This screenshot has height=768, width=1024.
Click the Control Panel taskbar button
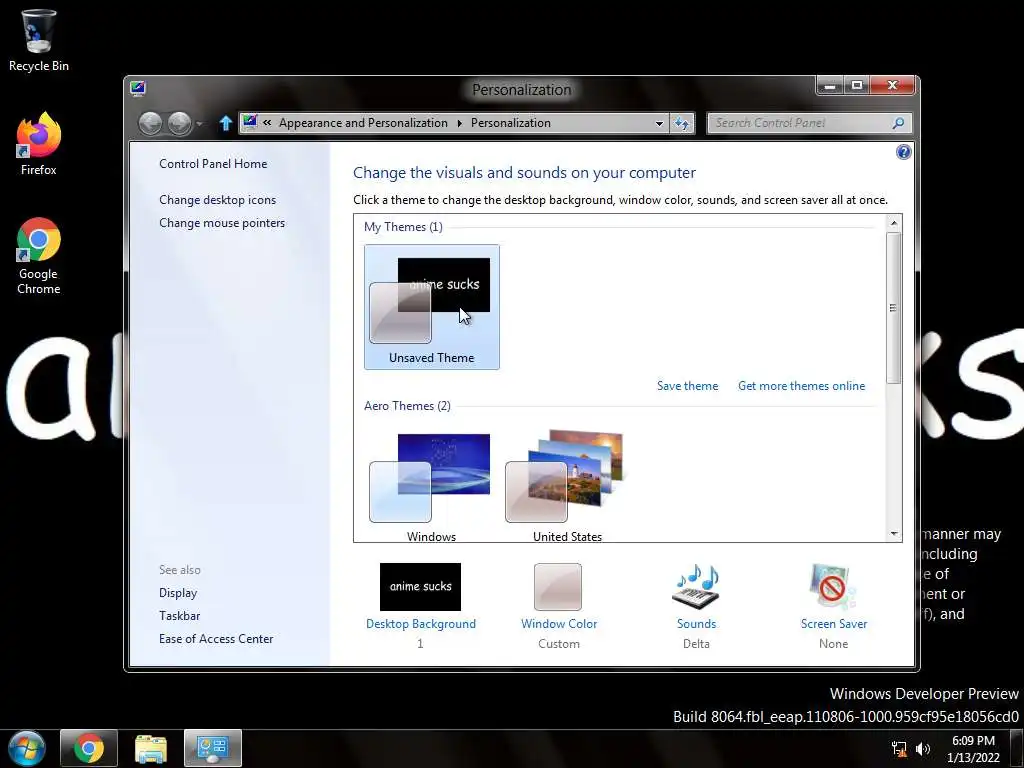pos(213,748)
